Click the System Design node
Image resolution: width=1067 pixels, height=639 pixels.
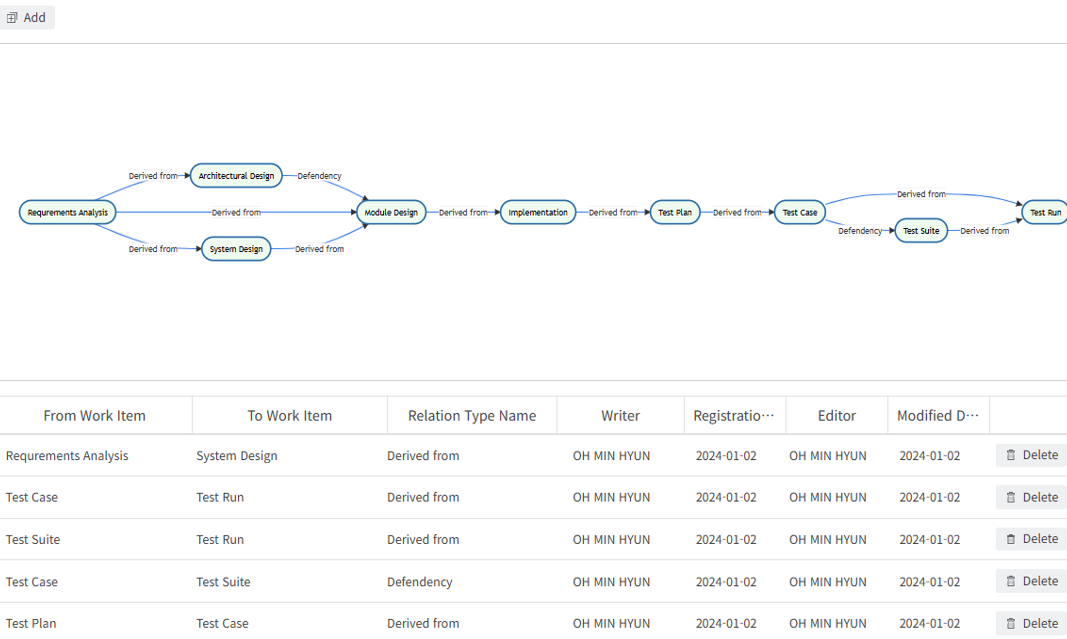coord(236,249)
